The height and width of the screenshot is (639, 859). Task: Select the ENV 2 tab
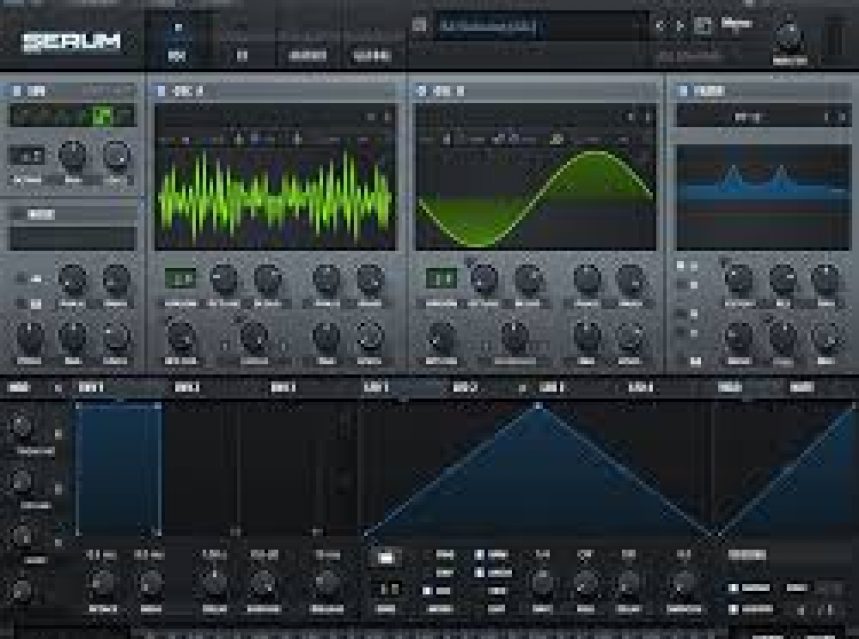[x=187, y=388]
